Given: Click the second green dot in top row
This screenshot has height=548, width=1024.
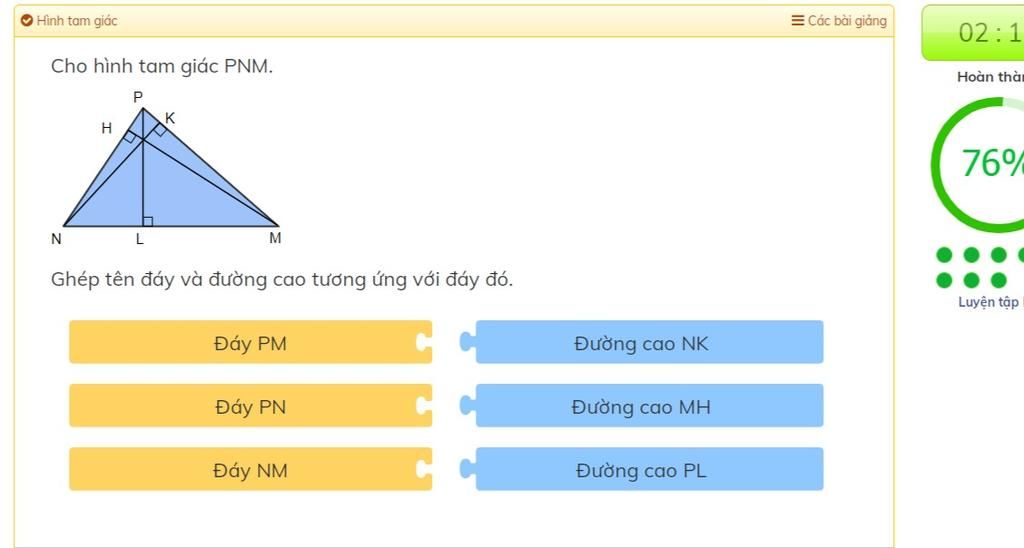Looking at the screenshot, I should [x=972, y=255].
